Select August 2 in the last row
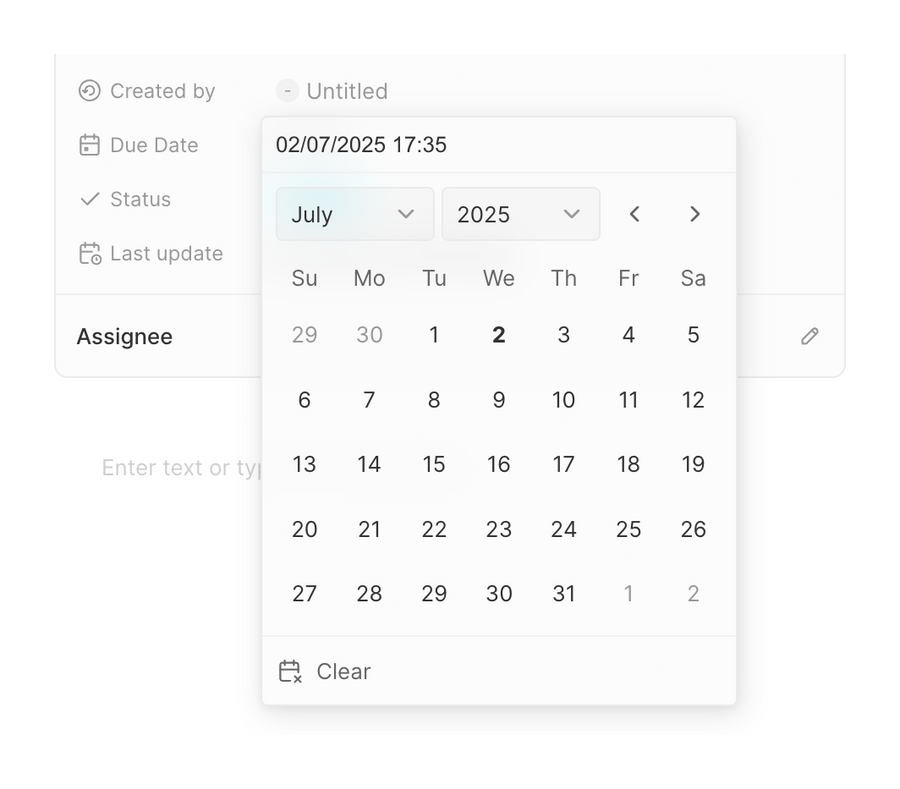The width and height of the screenshot is (900, 789). click(x=693, y=593)
